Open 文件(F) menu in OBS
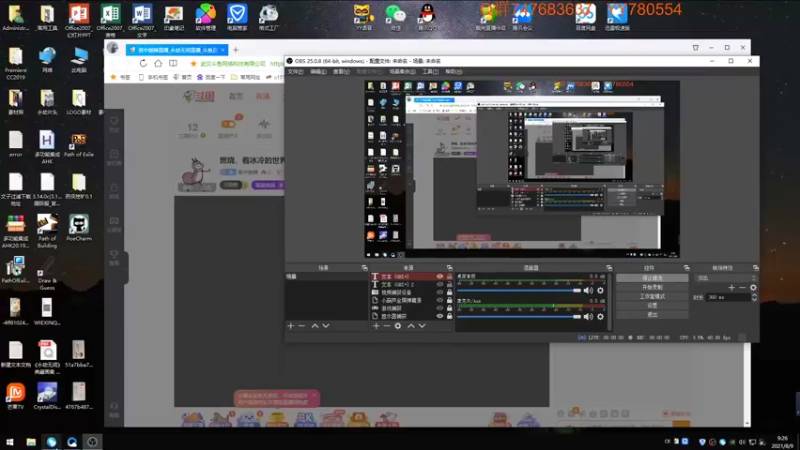Viewport: 800px width, 450px height. tap(295, 72)
